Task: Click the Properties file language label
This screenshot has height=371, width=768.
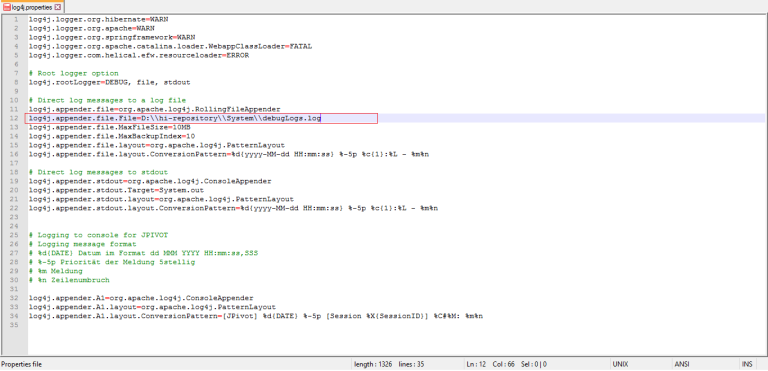Action: coord(22,364)
